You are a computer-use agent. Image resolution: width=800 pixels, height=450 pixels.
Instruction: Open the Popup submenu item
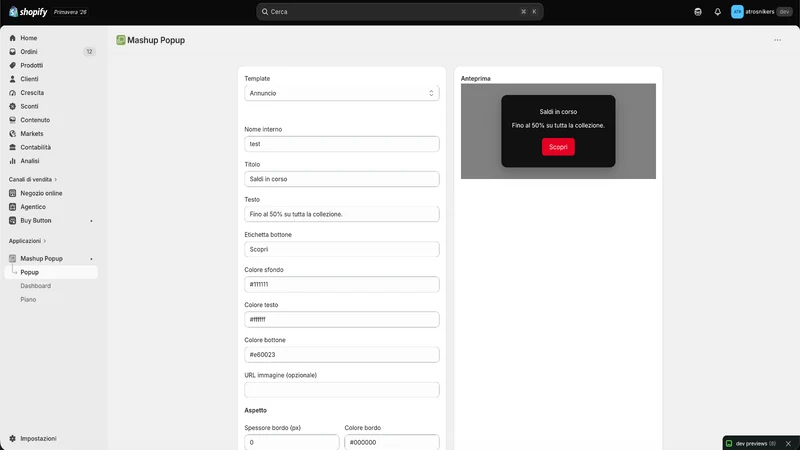[x=51, y=272]
